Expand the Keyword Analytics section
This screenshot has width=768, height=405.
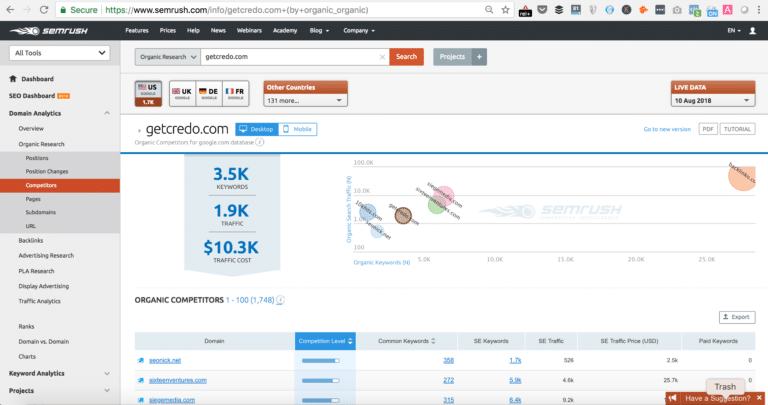107,373
